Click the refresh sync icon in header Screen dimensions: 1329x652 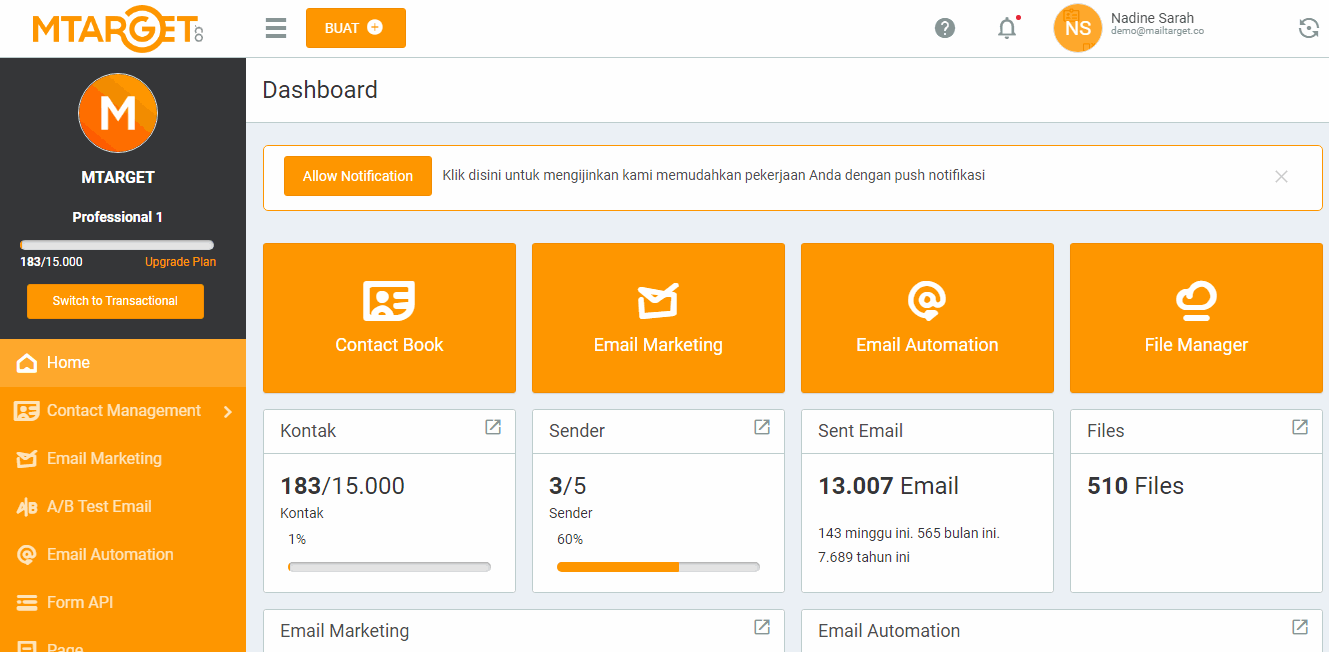[1309, 28]
